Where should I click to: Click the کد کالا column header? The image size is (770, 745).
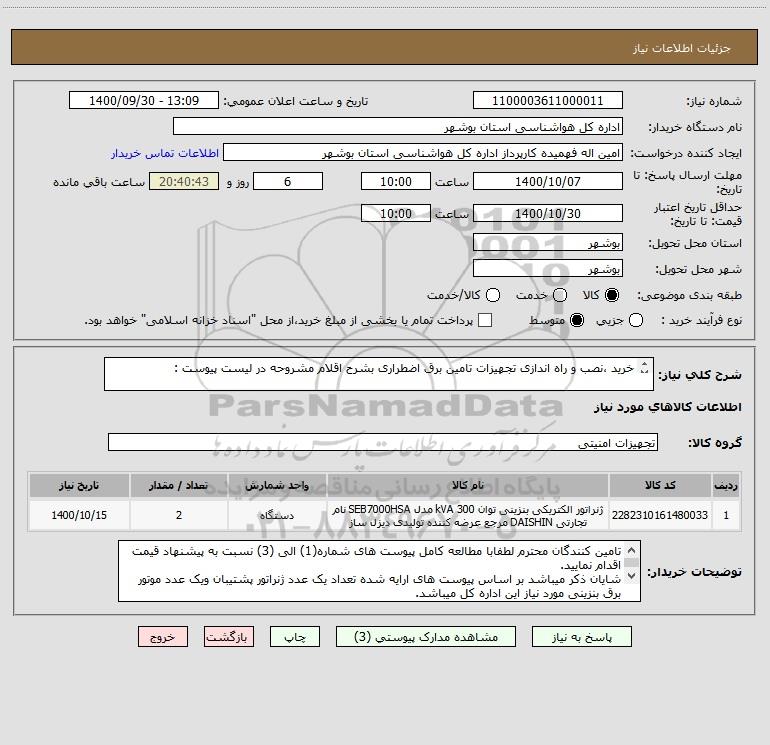coord(660,486)
